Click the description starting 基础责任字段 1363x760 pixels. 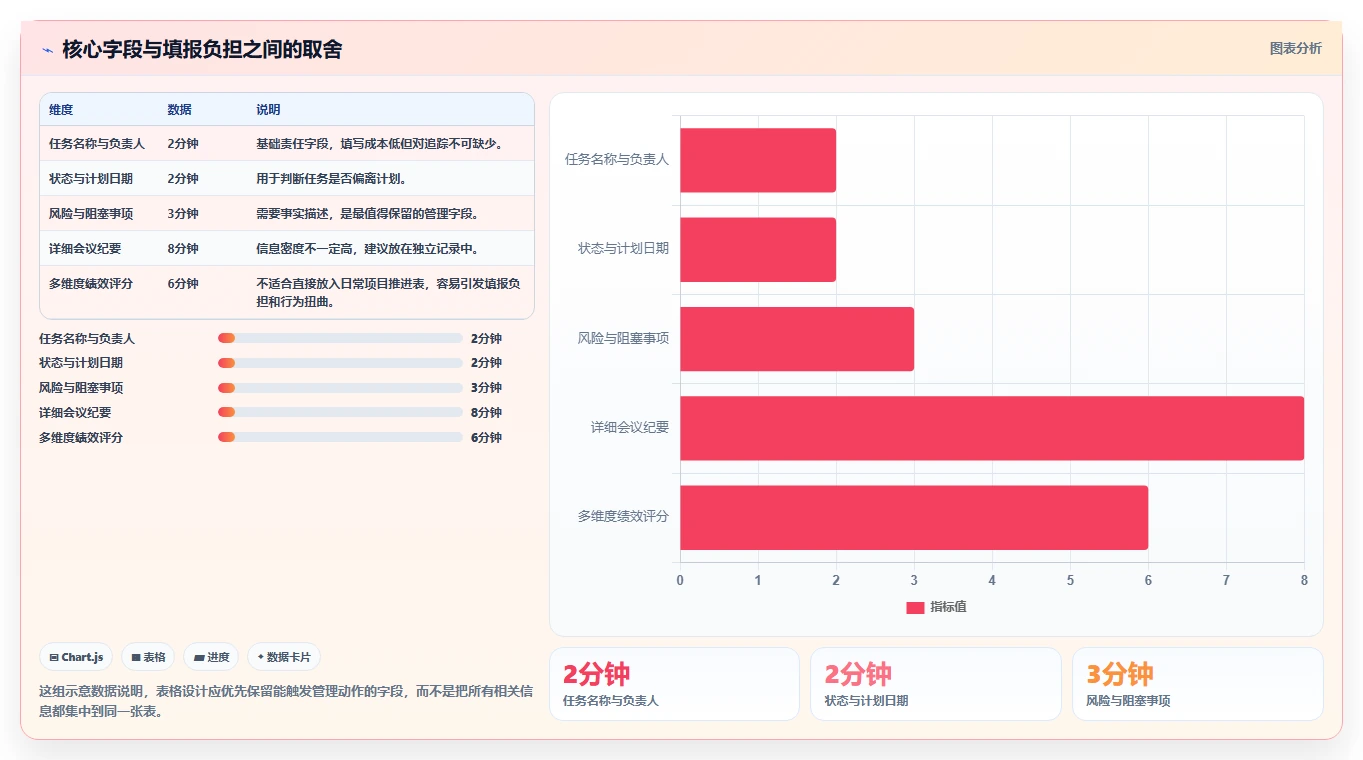coord(380,144)
